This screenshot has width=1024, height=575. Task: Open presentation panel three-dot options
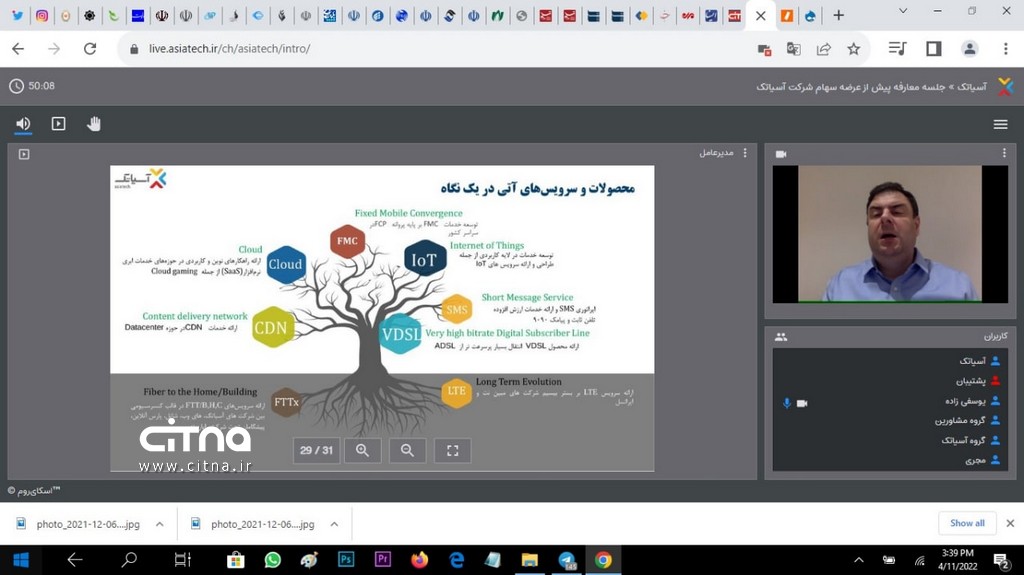pyautogui.click(x=744, y=153)
